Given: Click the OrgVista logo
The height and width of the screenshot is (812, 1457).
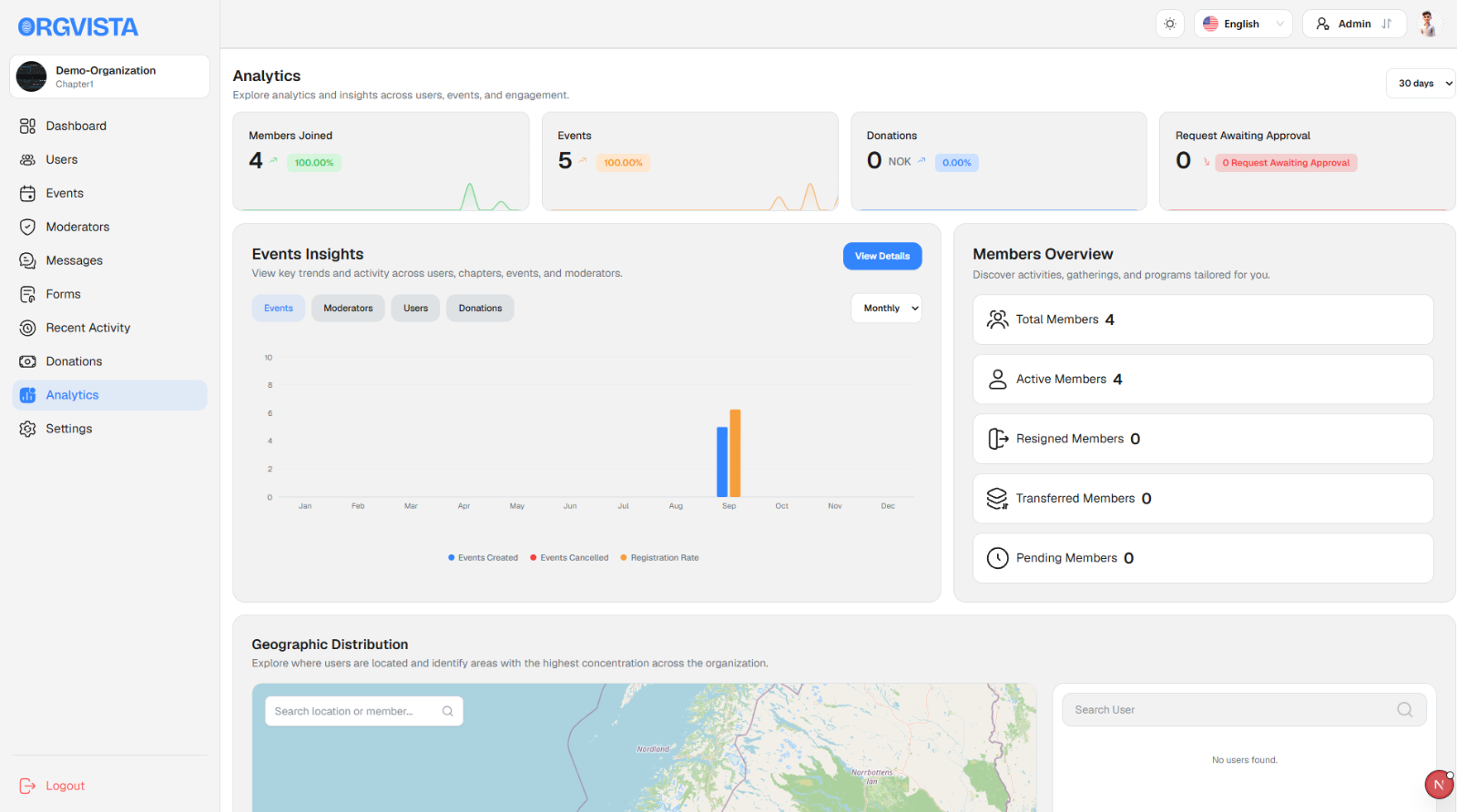Looking at the screenshot, I should tap(78, 27).
